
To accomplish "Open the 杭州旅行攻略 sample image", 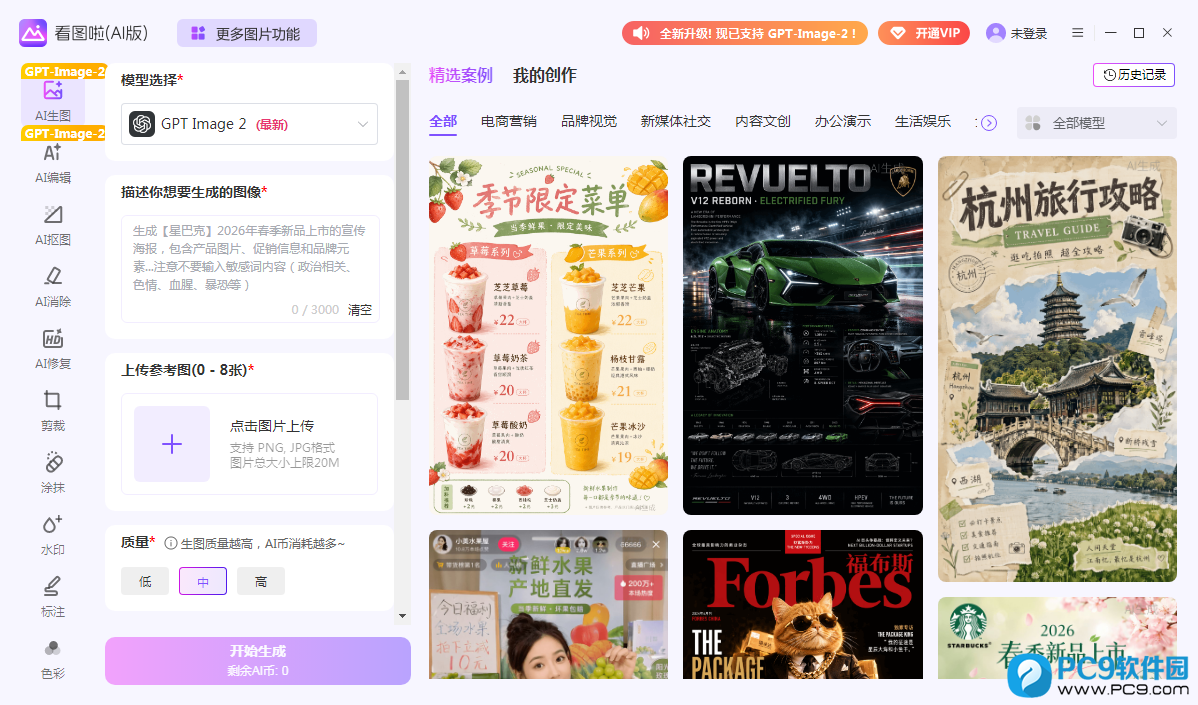I will [x=1057, y=369].
